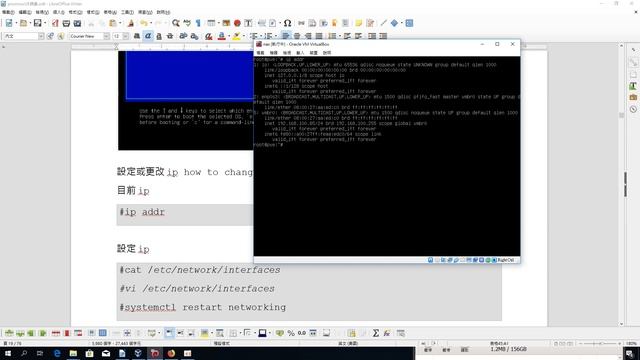Screen dimensions: 640x360
Task: Insert a comment with yellow note icon
Action: tap(358, 23)
